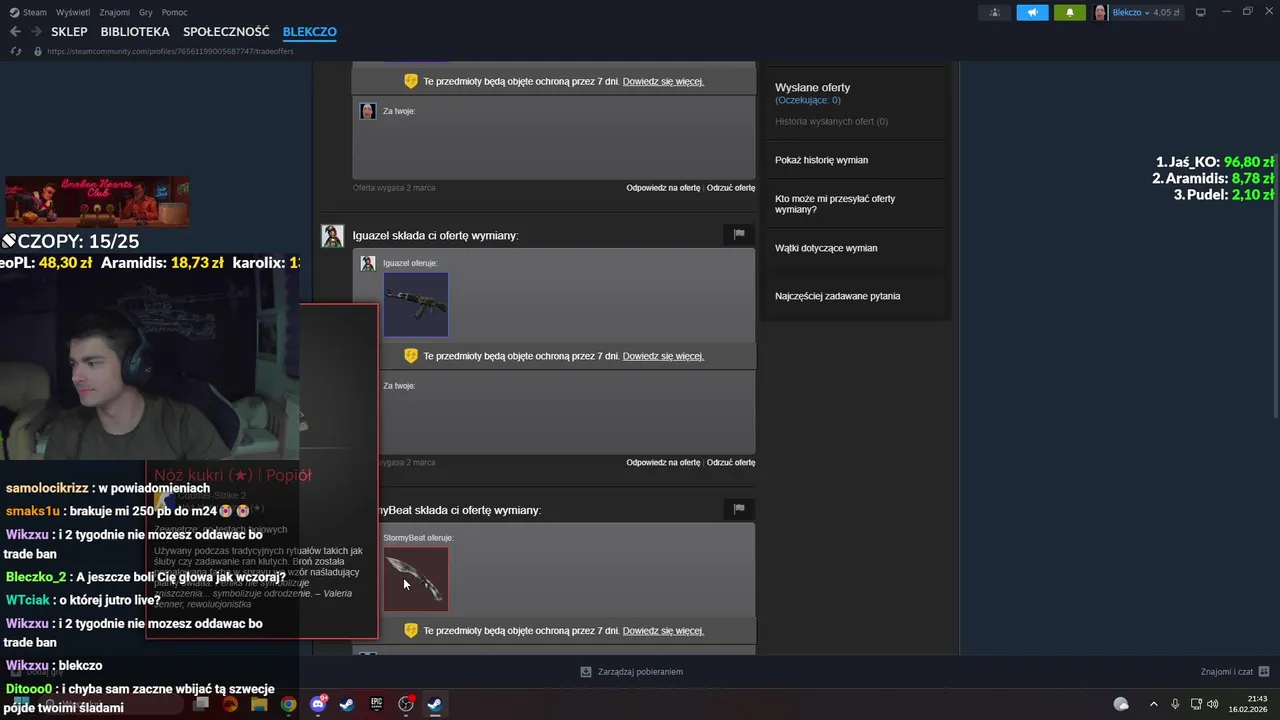
Task: Open the weather widget in the taskbar
Action: pos(1121,704)
